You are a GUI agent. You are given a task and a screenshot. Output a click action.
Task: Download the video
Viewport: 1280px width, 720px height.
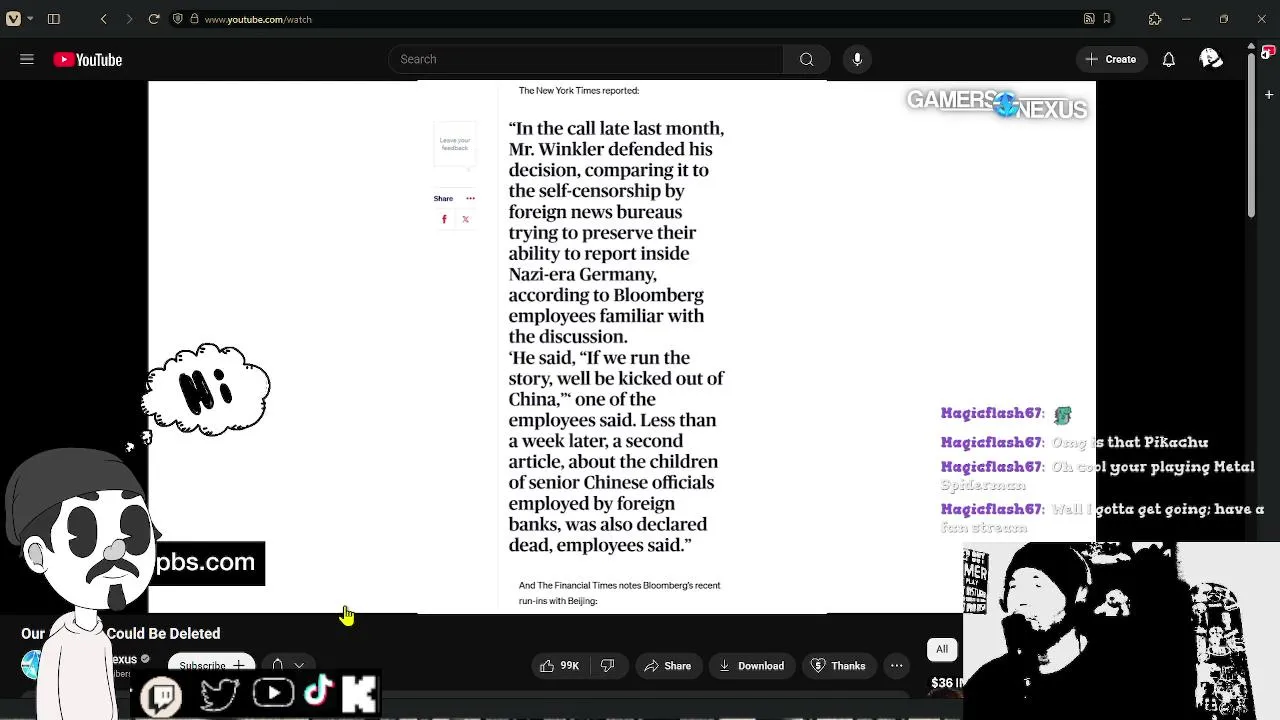(752, 666)
